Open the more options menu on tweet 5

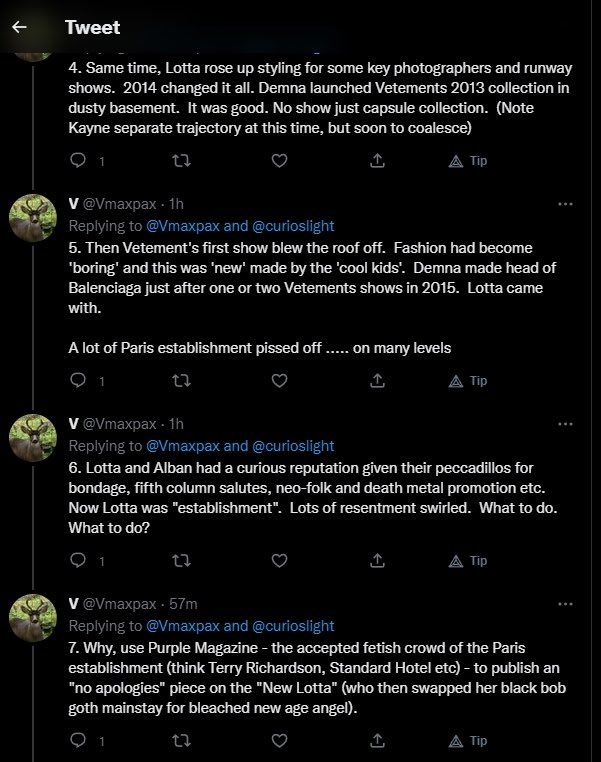click(565, 203)
